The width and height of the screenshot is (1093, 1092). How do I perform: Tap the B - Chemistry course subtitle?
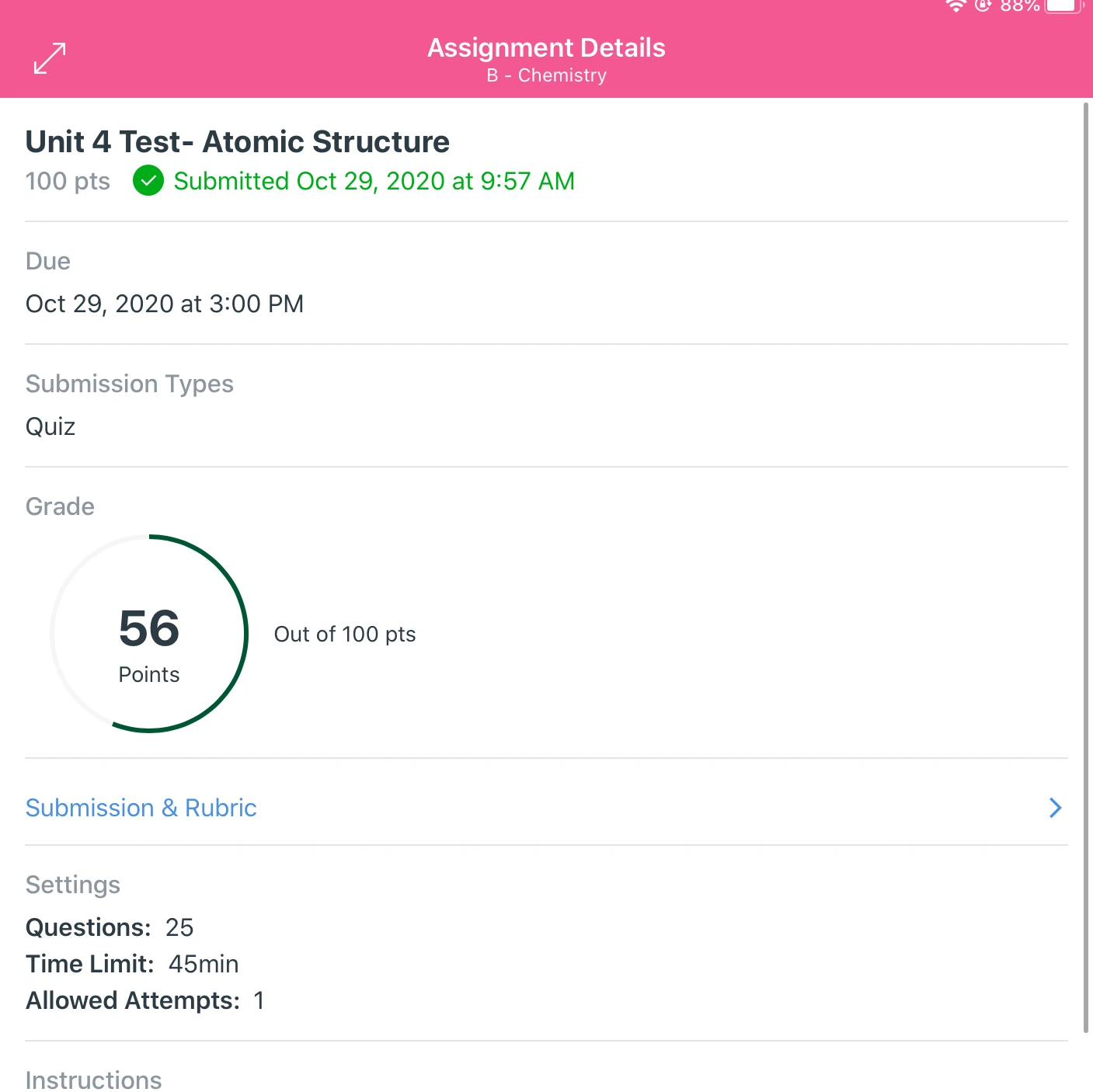pos(546,75)
